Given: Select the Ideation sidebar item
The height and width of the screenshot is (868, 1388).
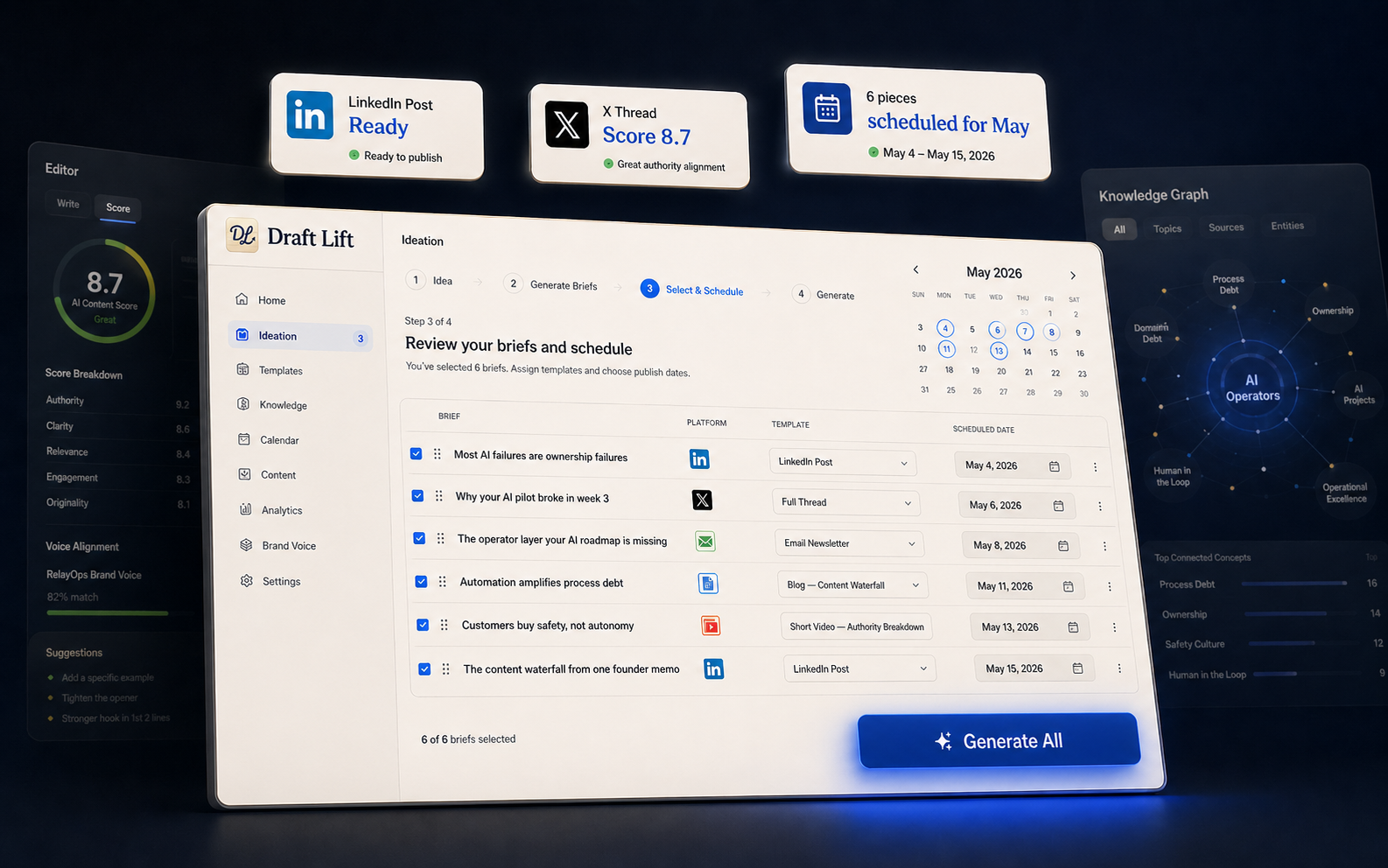Looking at the screenshot, I should 300,336.
